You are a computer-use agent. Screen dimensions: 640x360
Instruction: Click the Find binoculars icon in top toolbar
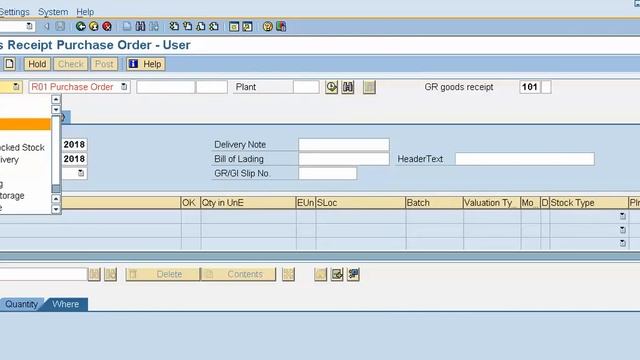(x=140, y=27)
